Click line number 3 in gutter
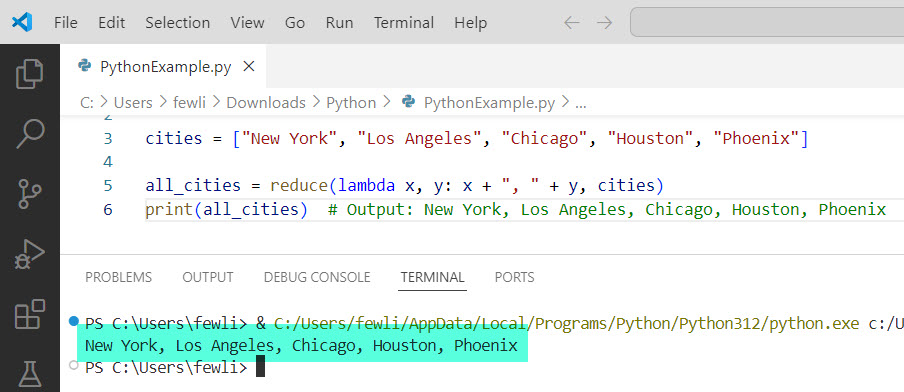The height and width of the screenshot is (392, 904). tap(108, 138)
